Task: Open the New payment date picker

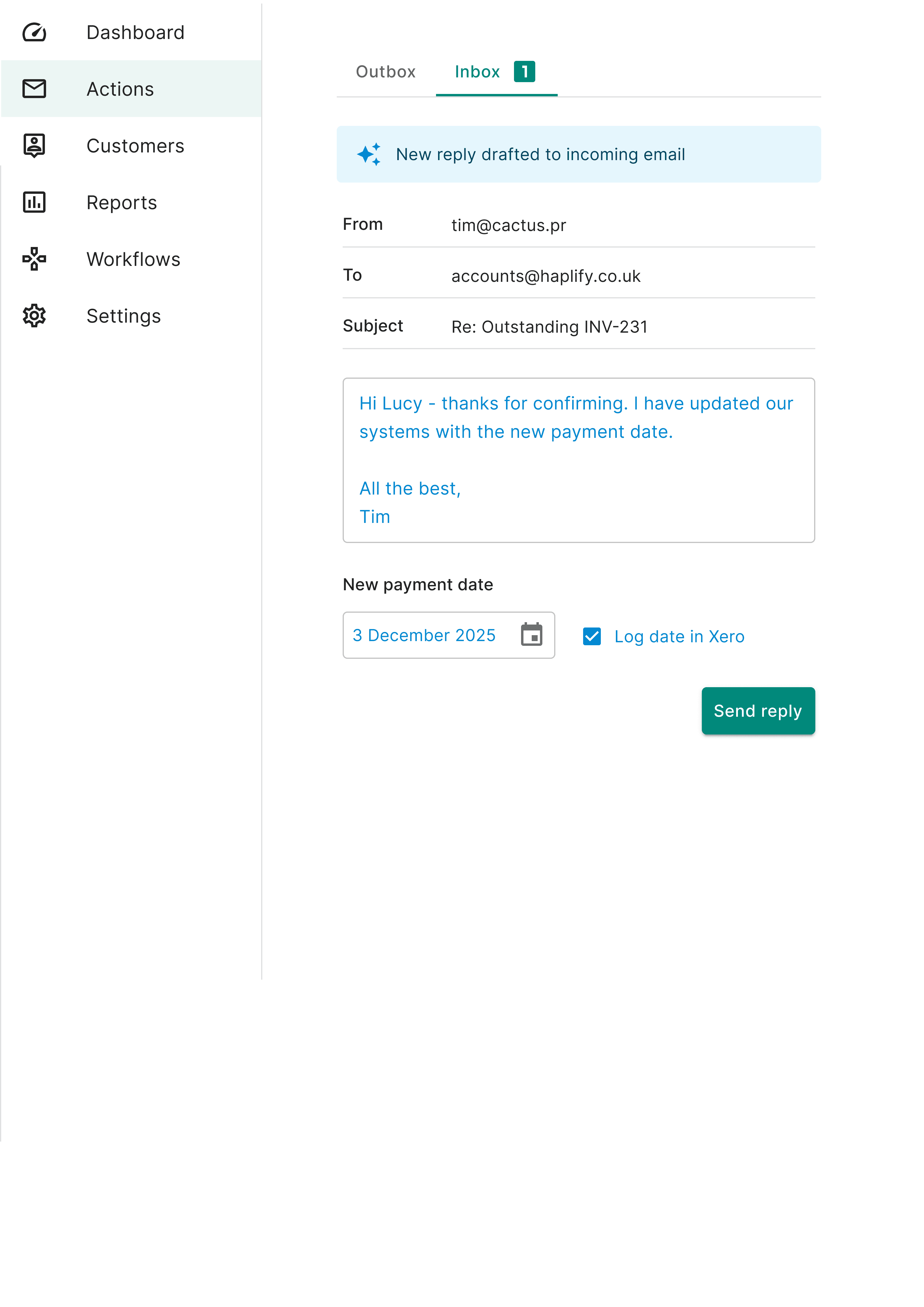Action: pos(449,635)
